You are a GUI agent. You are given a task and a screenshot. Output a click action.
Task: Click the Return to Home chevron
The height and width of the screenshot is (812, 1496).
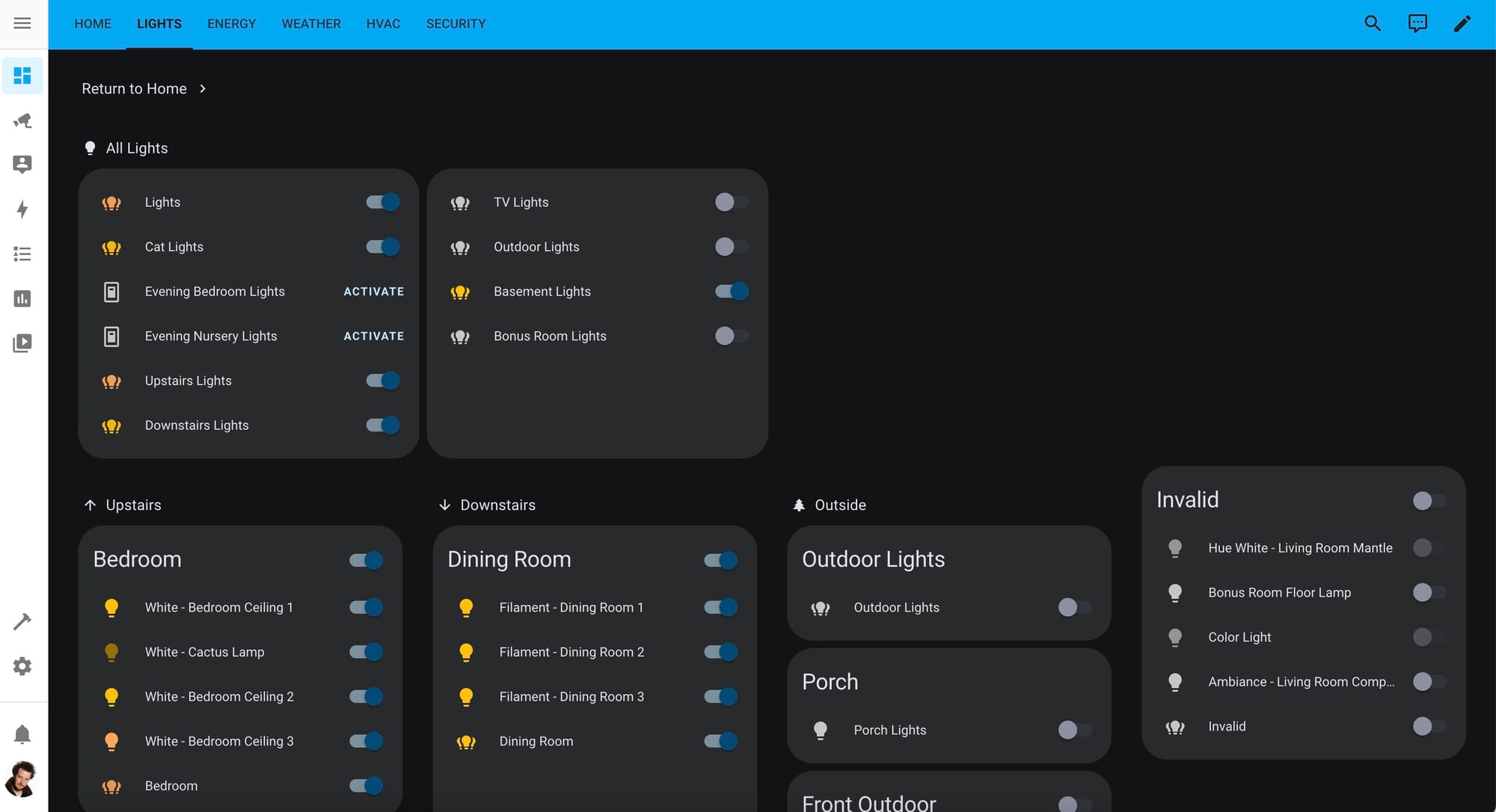pyautogui.click(x=203, y=89)
